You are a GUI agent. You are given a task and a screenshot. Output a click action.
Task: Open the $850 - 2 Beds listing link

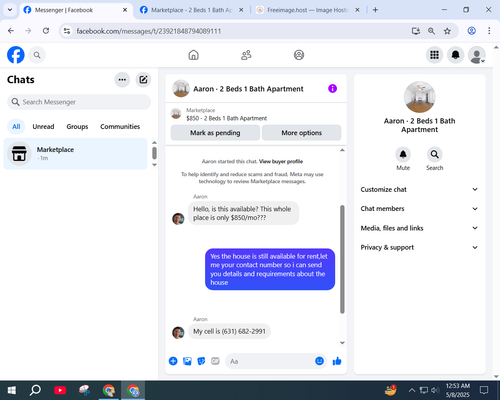tap(226, 118)
